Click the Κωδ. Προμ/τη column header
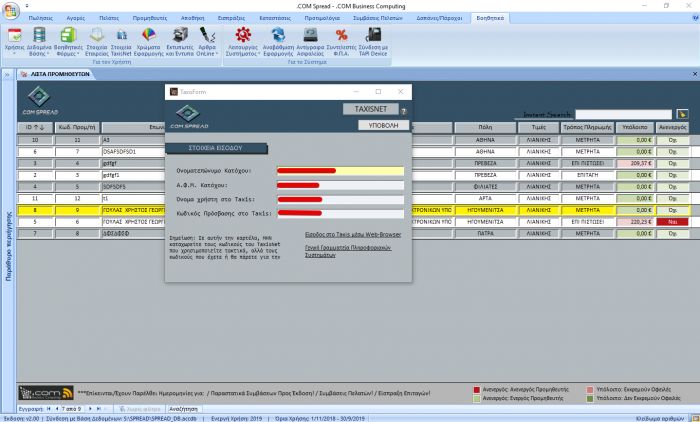700x422 pixels. click(77, 127)
